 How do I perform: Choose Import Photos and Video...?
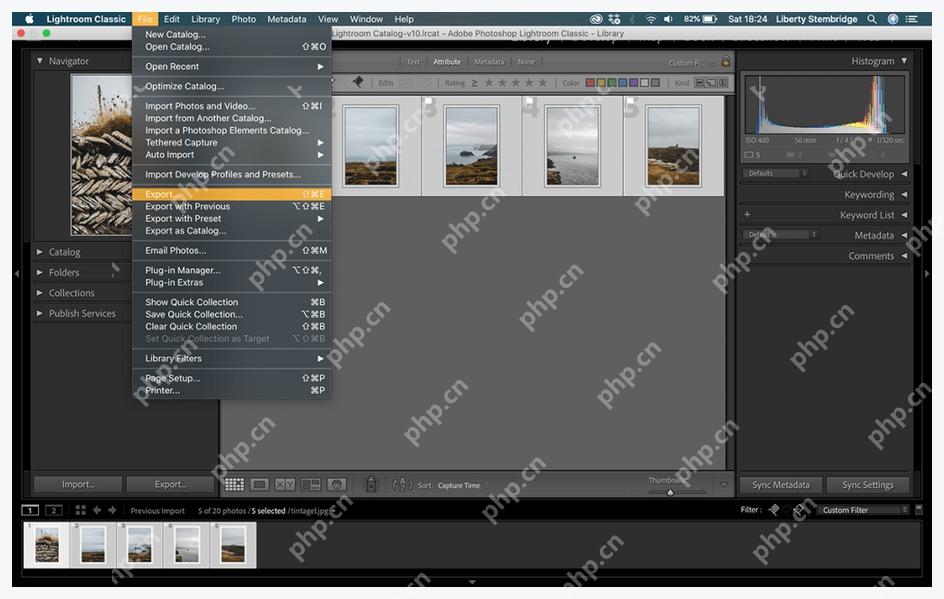pos(232,106)
